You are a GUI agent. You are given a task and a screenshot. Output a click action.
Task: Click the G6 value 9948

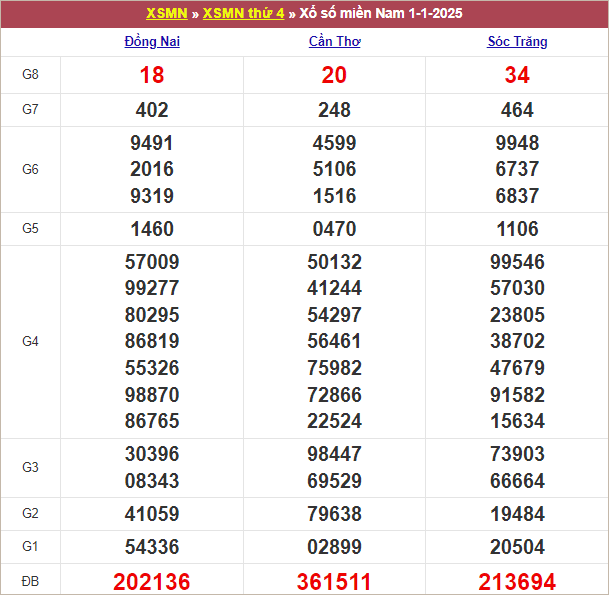coord(517,143)
